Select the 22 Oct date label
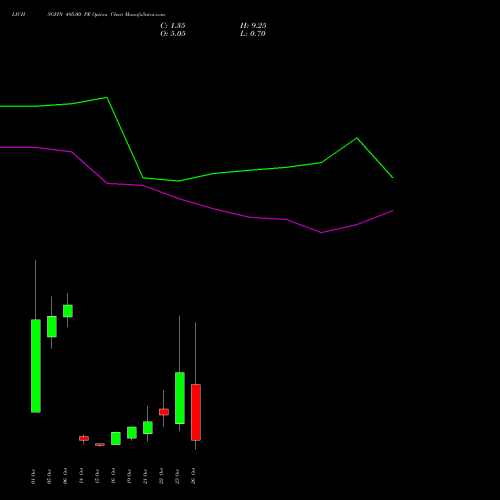 pyautogui.click(x=161, y=476)
